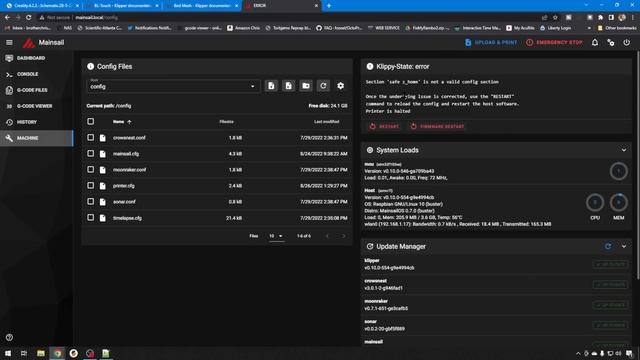
Task: Refresh the Update Manager
Action: [608, 246]
